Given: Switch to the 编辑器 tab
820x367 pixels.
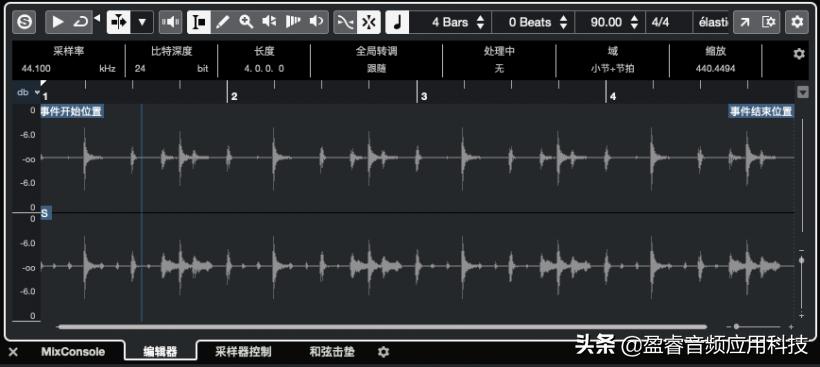Looking at the screenshot, I should 161,352.
